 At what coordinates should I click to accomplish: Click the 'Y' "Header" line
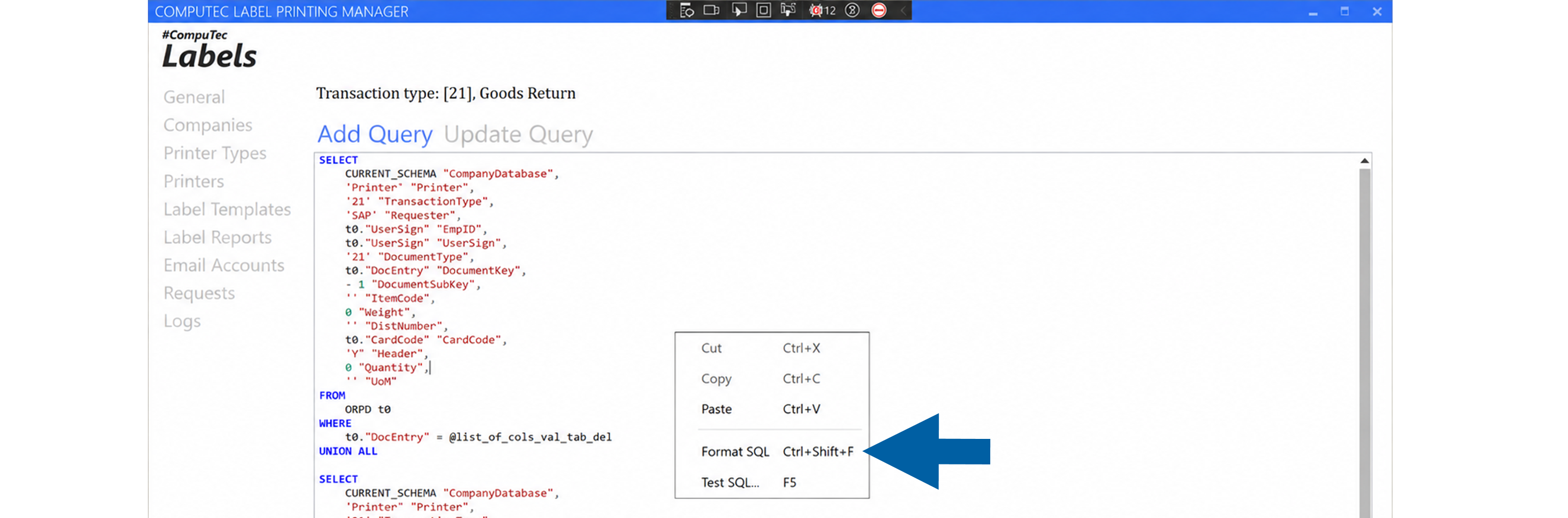point(387,354)
